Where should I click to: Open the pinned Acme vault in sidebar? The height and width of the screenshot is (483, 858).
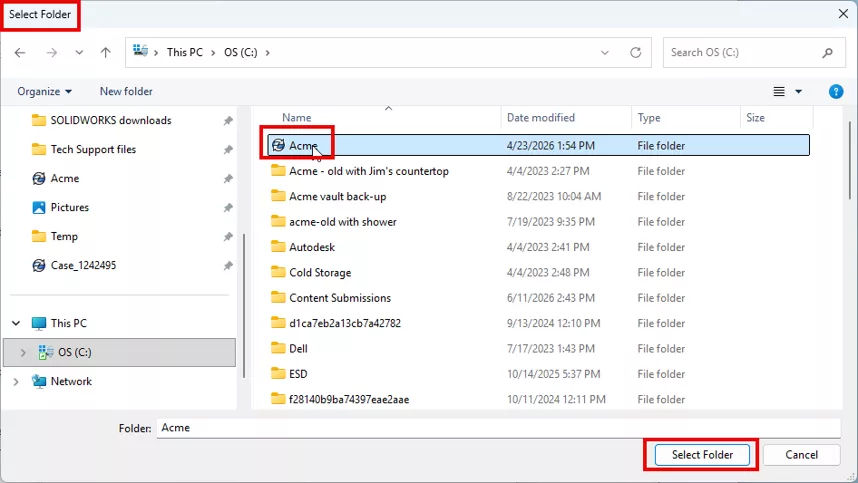pos(65,178)
